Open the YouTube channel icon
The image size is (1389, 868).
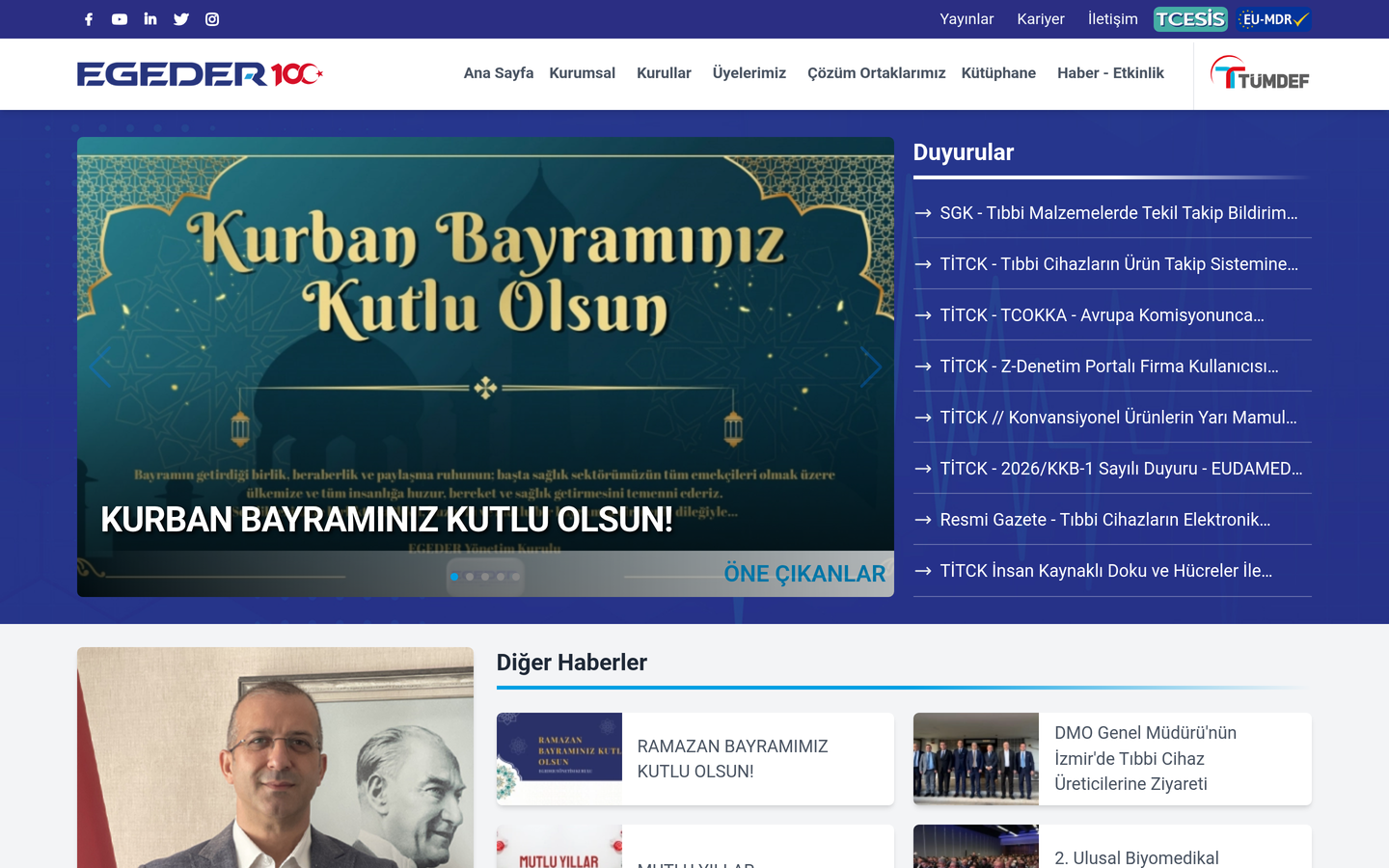(x=120, y=19)
